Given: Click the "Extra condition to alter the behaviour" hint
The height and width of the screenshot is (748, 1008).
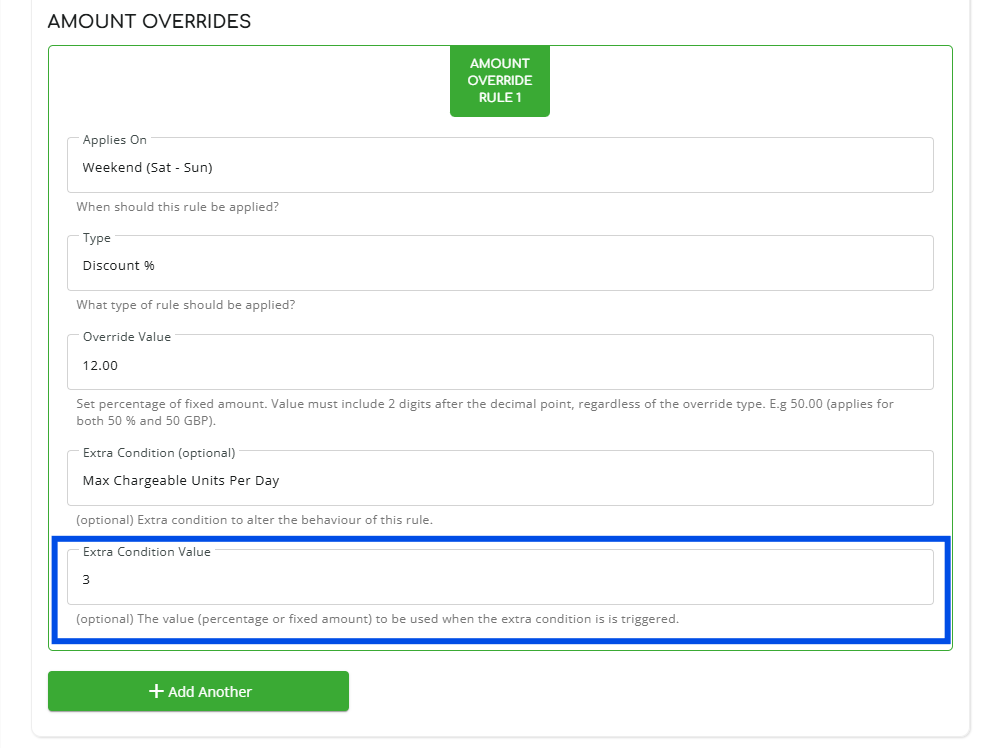Looking at the screenshot, I should tap(255, 520).
